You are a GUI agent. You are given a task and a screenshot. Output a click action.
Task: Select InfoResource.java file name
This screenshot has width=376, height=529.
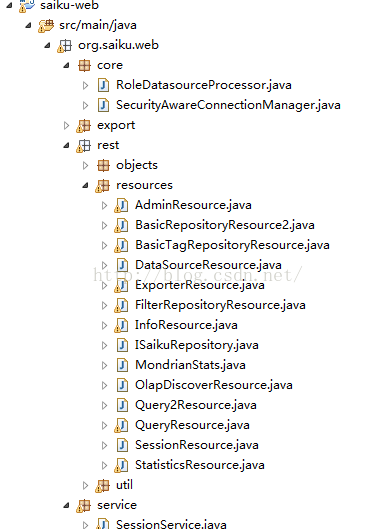coord(186,325)
